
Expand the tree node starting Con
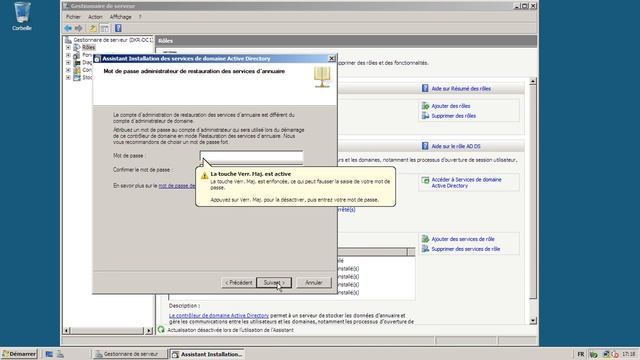click(x=68, y=70)
